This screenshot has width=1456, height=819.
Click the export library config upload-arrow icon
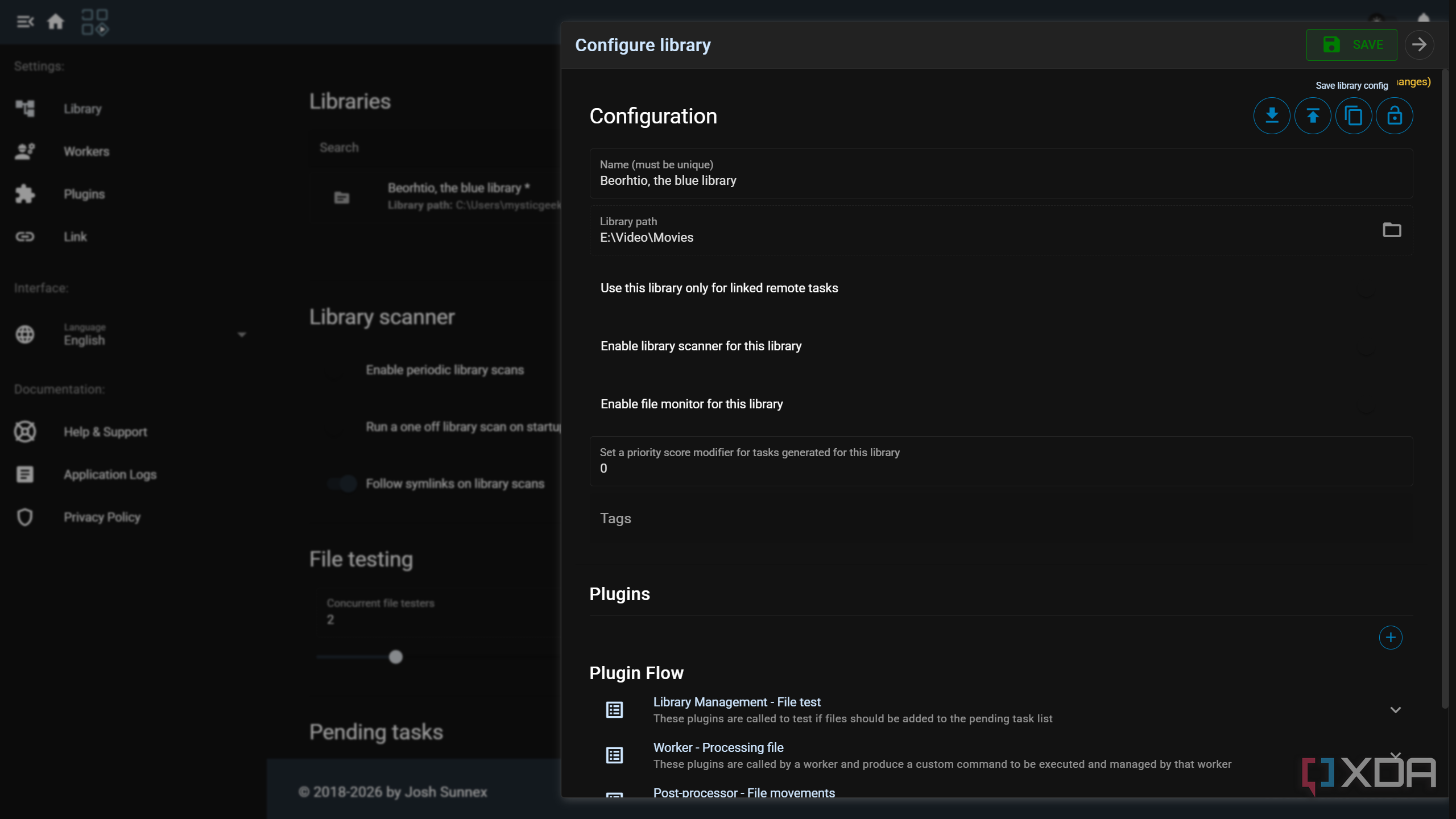click(x=1313, y=116)
